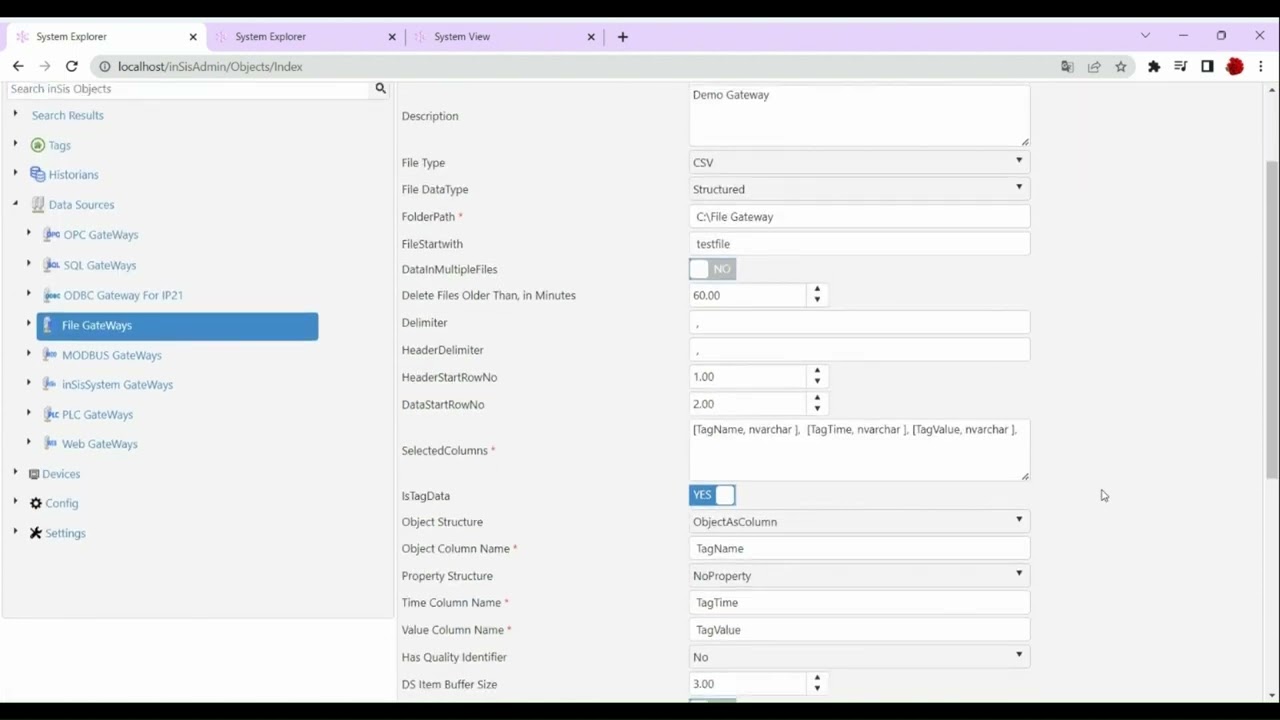Click the FolderPath input field
The width and height of the screenshot is (1280, 720).
(859, 216)
